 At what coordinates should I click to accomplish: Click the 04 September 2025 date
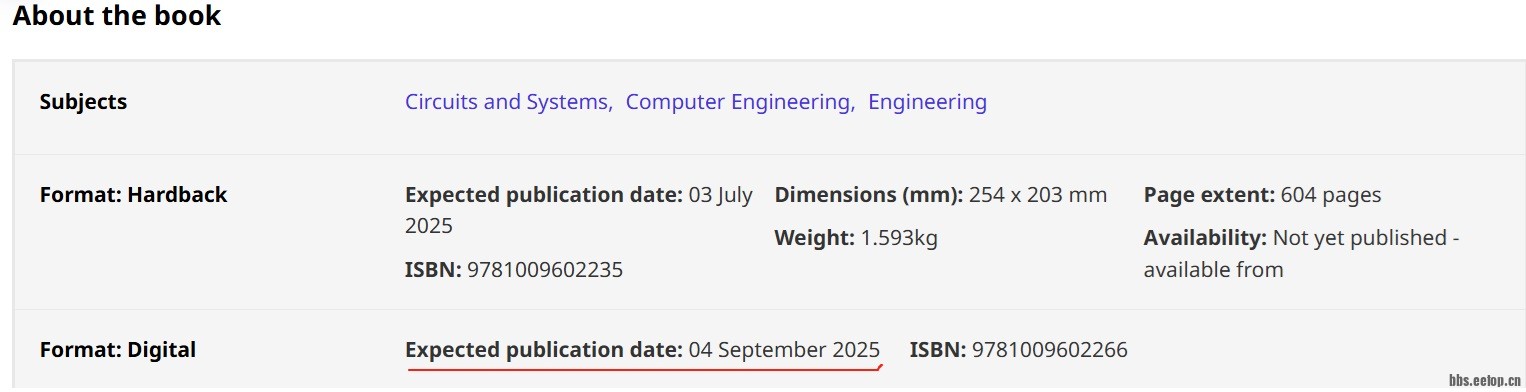point(784,350)
